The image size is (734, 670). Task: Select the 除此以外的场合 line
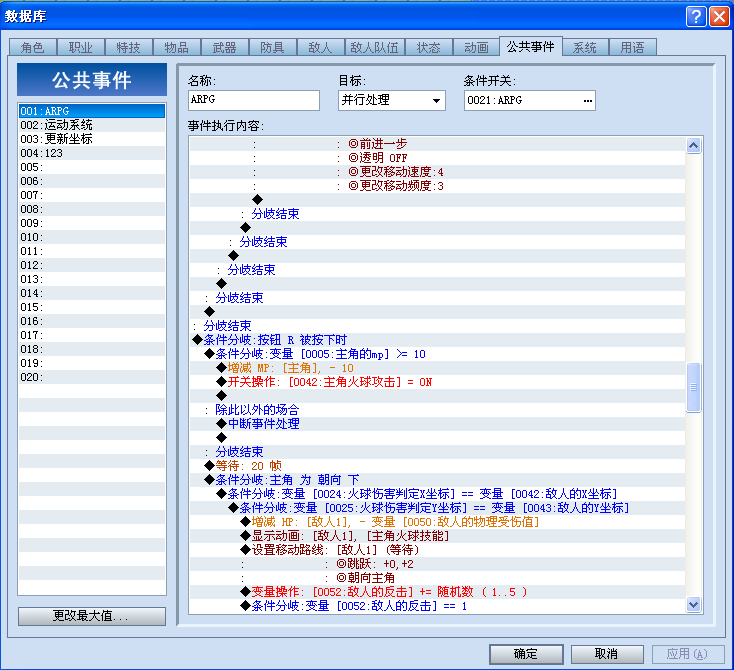point(437,410)
